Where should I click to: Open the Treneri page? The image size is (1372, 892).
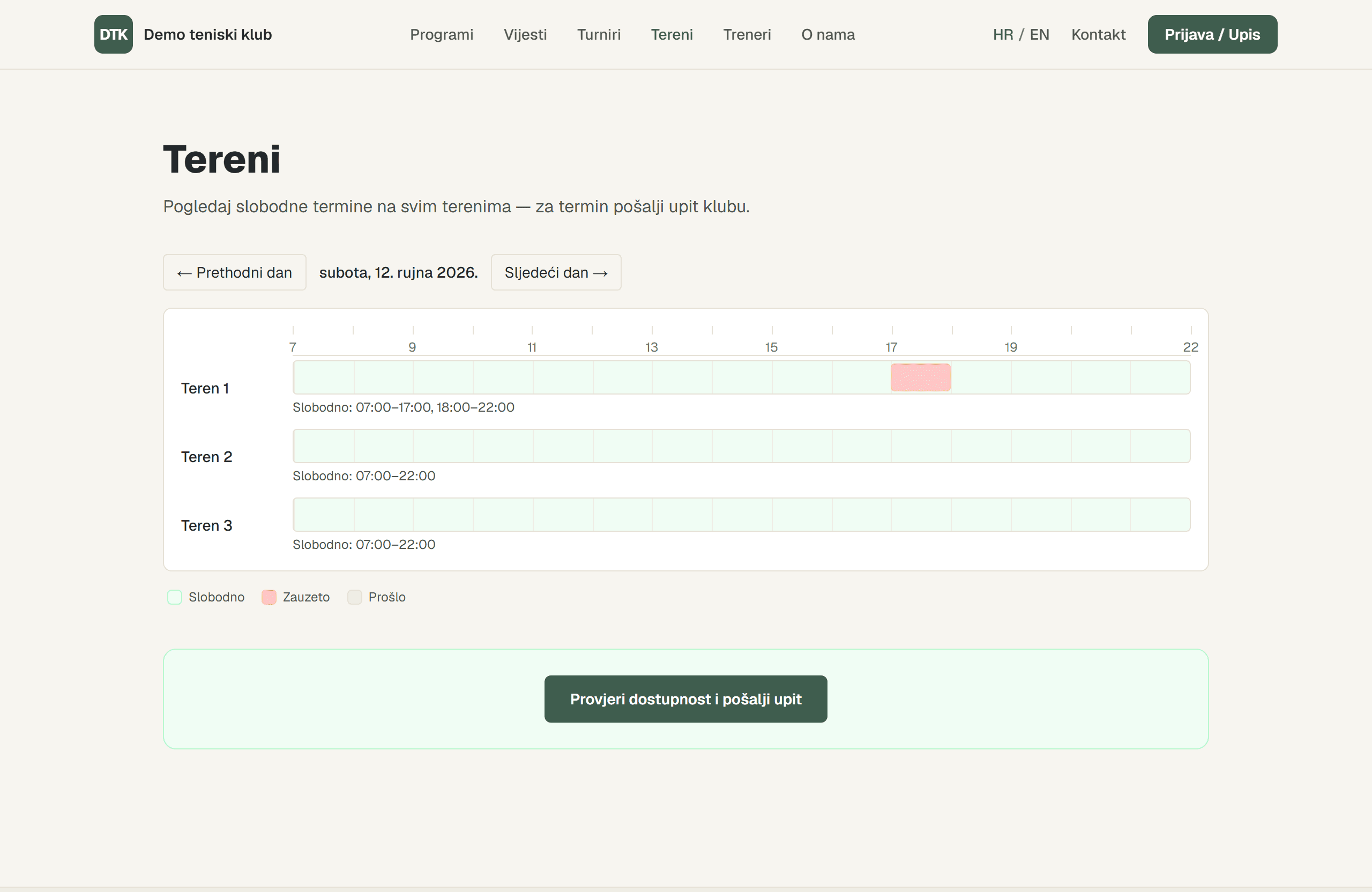(x=747, y=35)
